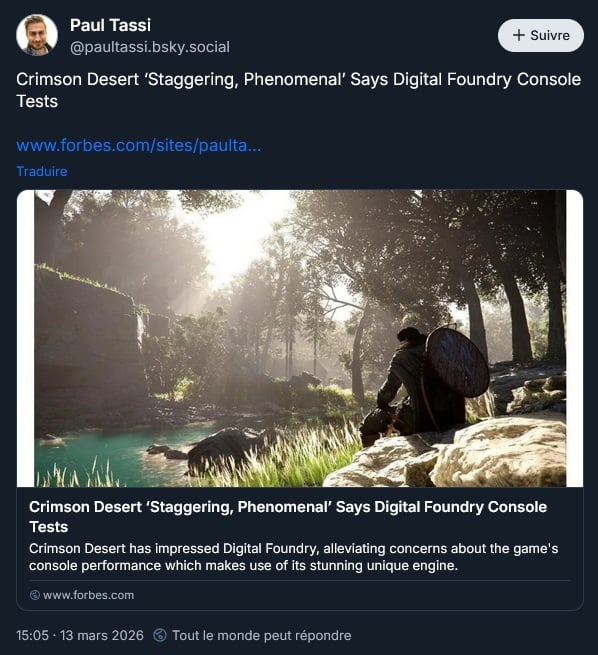Open Paul Tassi's profile avatar
Screen dimensions: 598x655
pyautogui.click(x=37, y=35)
